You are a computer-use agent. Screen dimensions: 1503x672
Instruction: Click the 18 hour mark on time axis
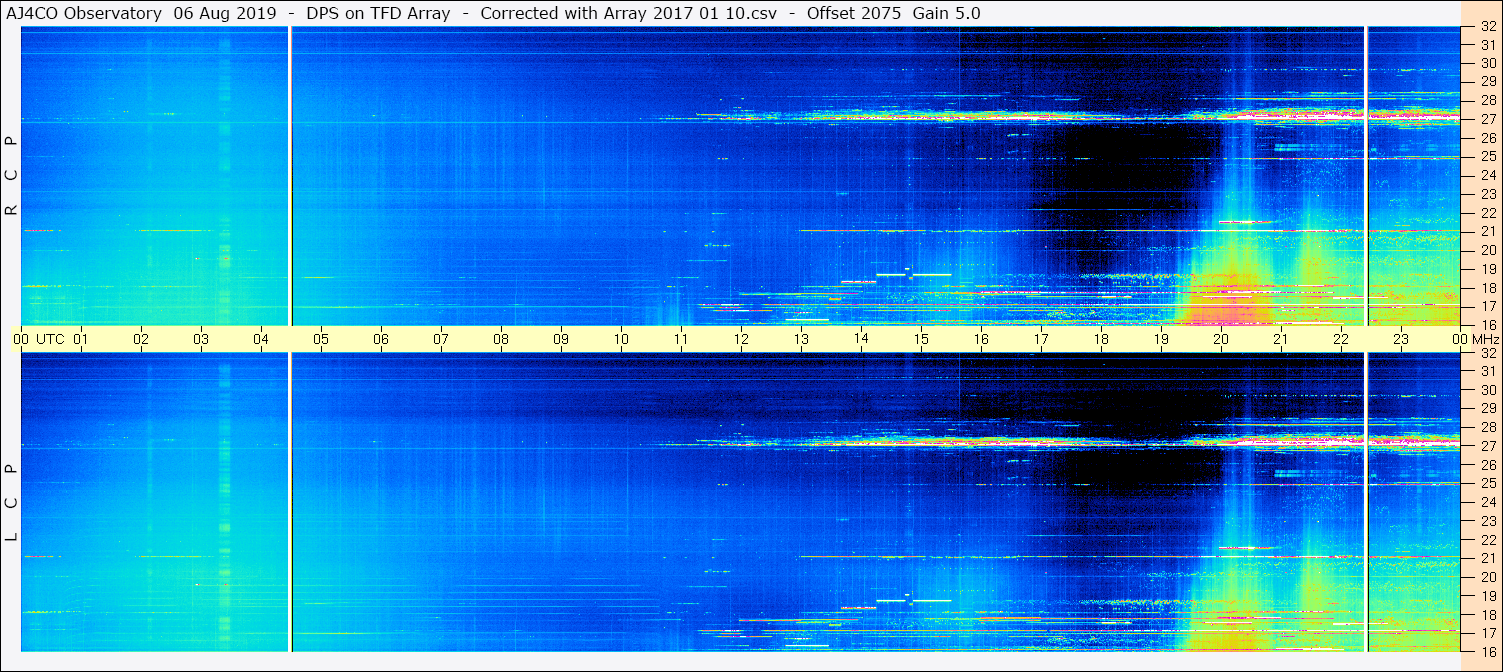(1101, 339)
